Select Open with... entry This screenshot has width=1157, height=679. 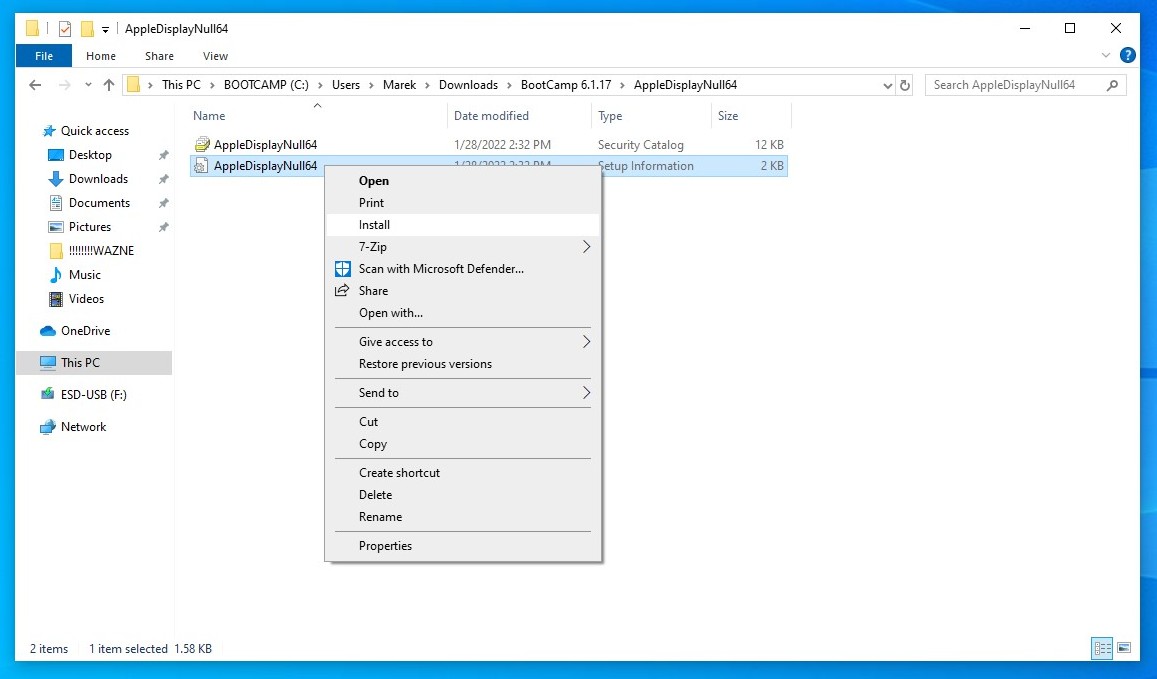pyautogui.click(x=463, y=313)
